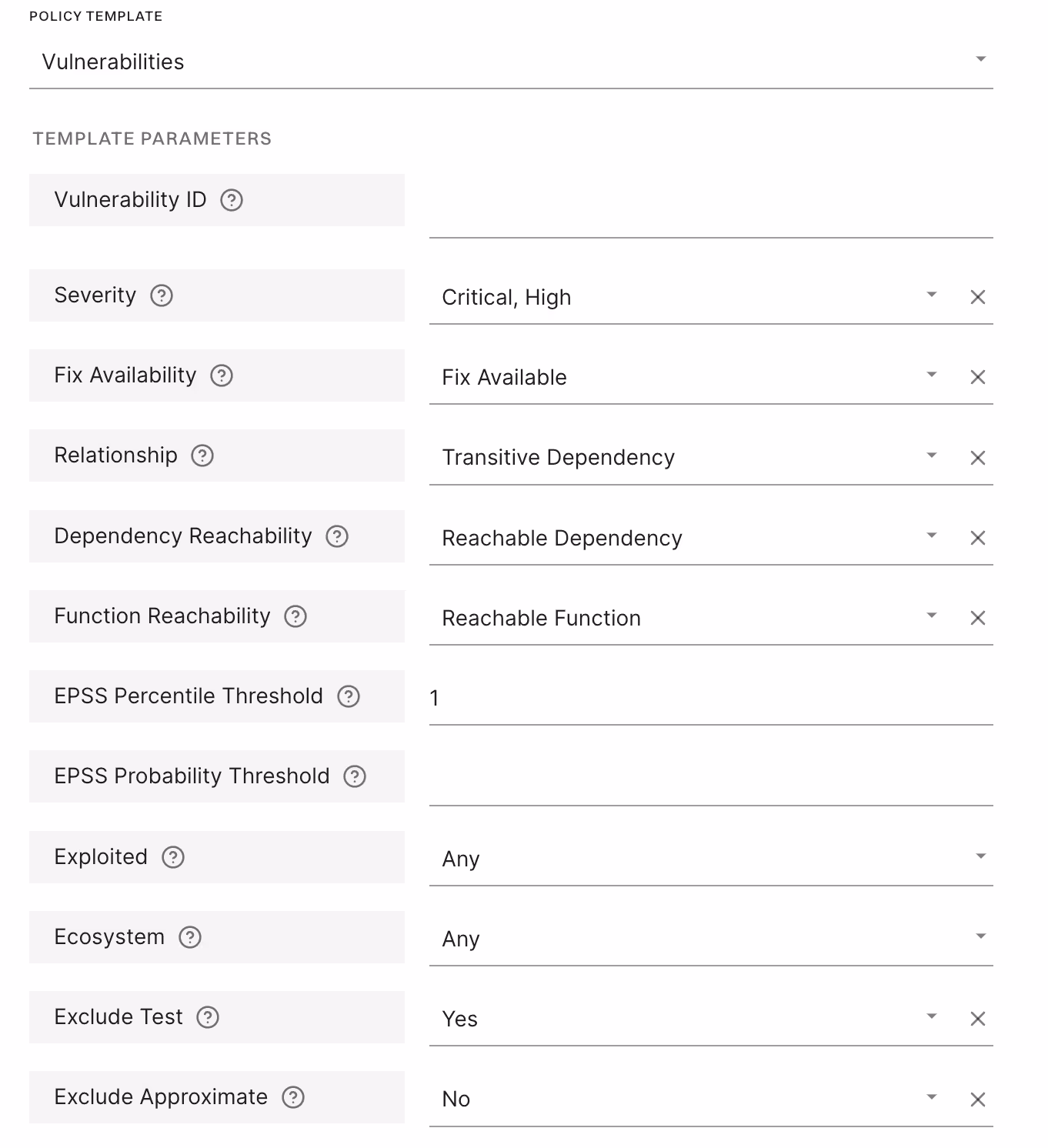Show Function Reachability help icon
Viewport: 1048px width, 1148px height.
click(295, 616)
